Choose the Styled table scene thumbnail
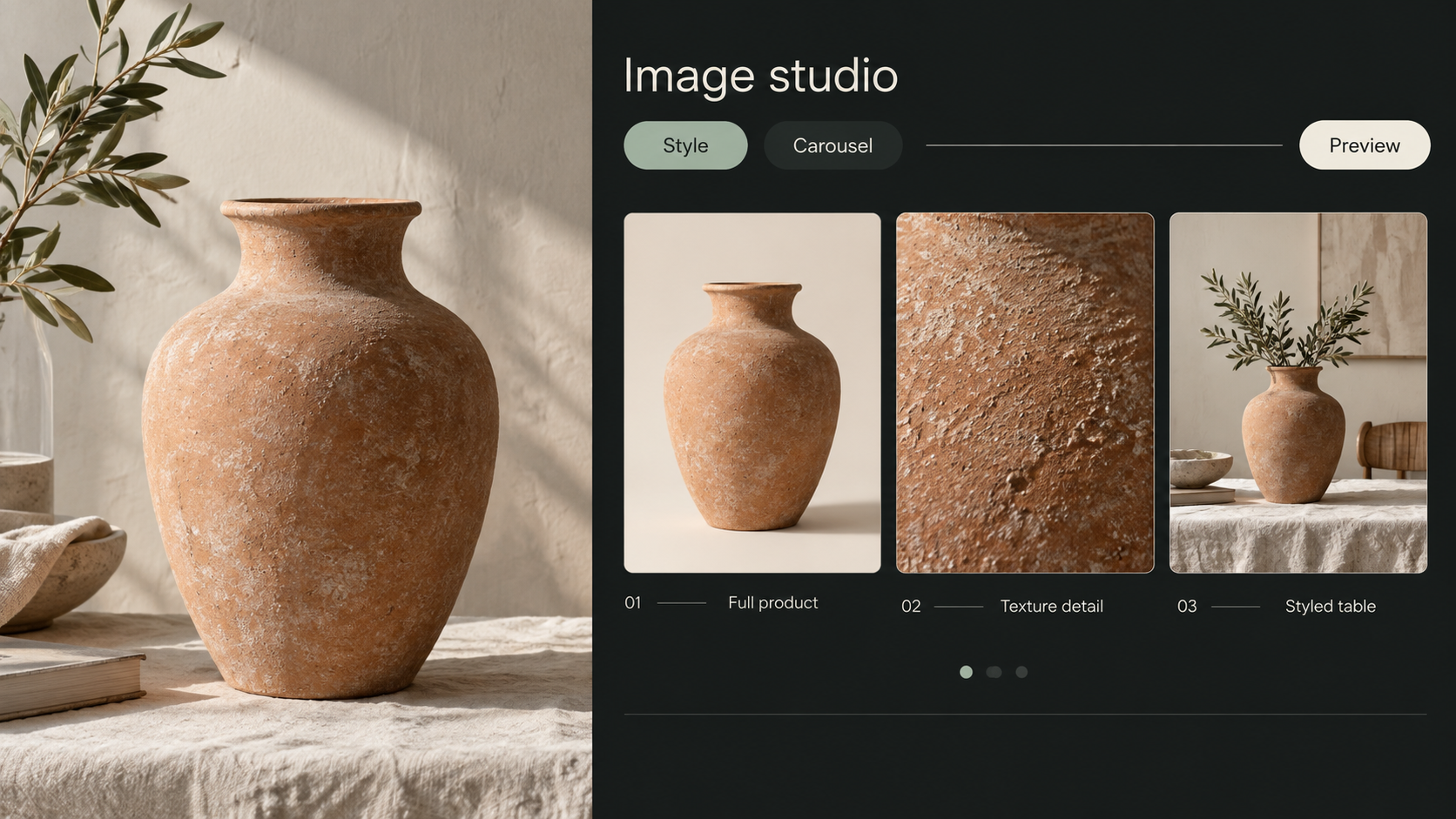Viewport: 1456px width, 819px height. pos(1298,393)
